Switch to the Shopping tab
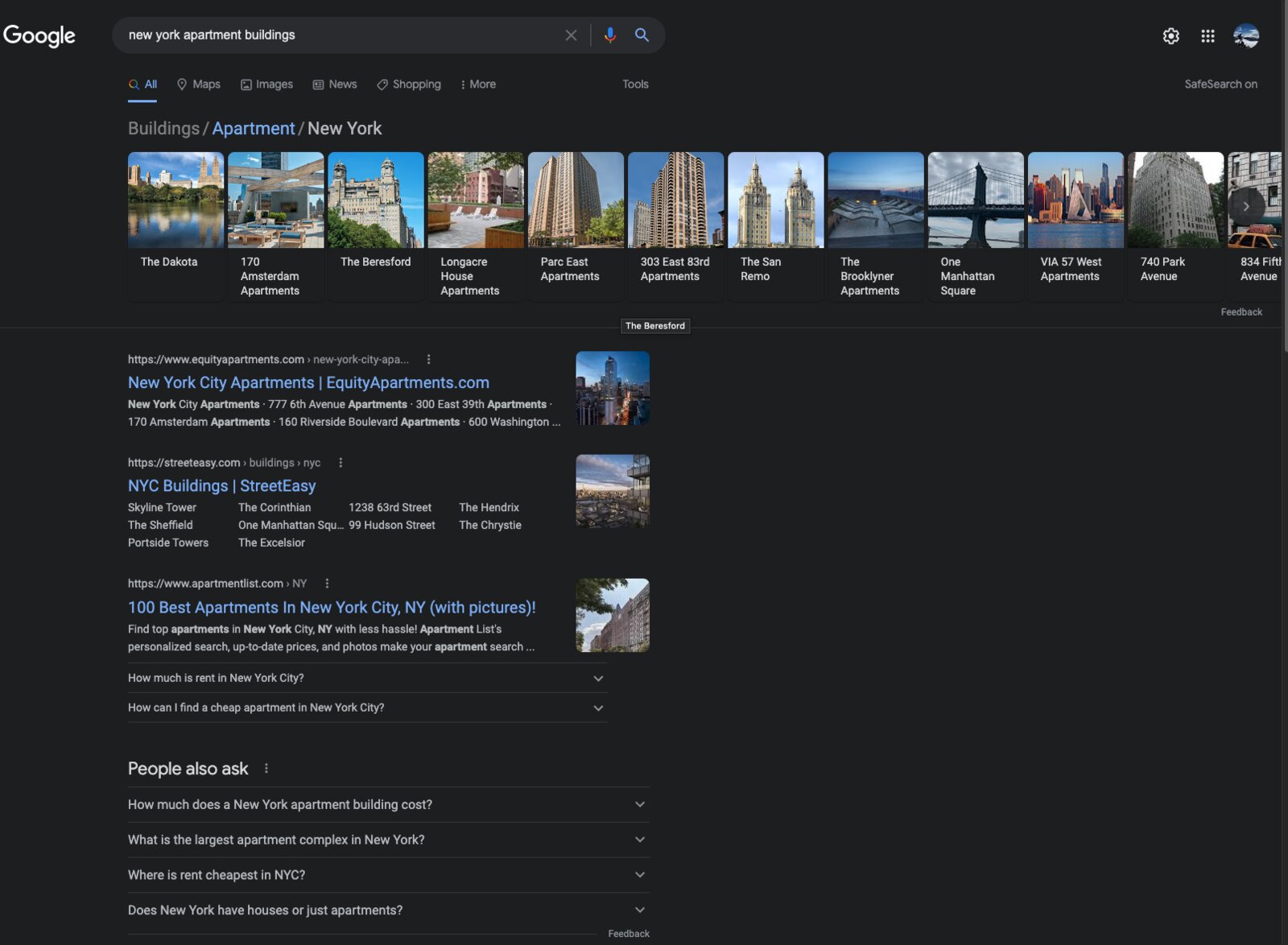Image resolution: width=1288 pixels, height=945 pixels. coord(409,85)
